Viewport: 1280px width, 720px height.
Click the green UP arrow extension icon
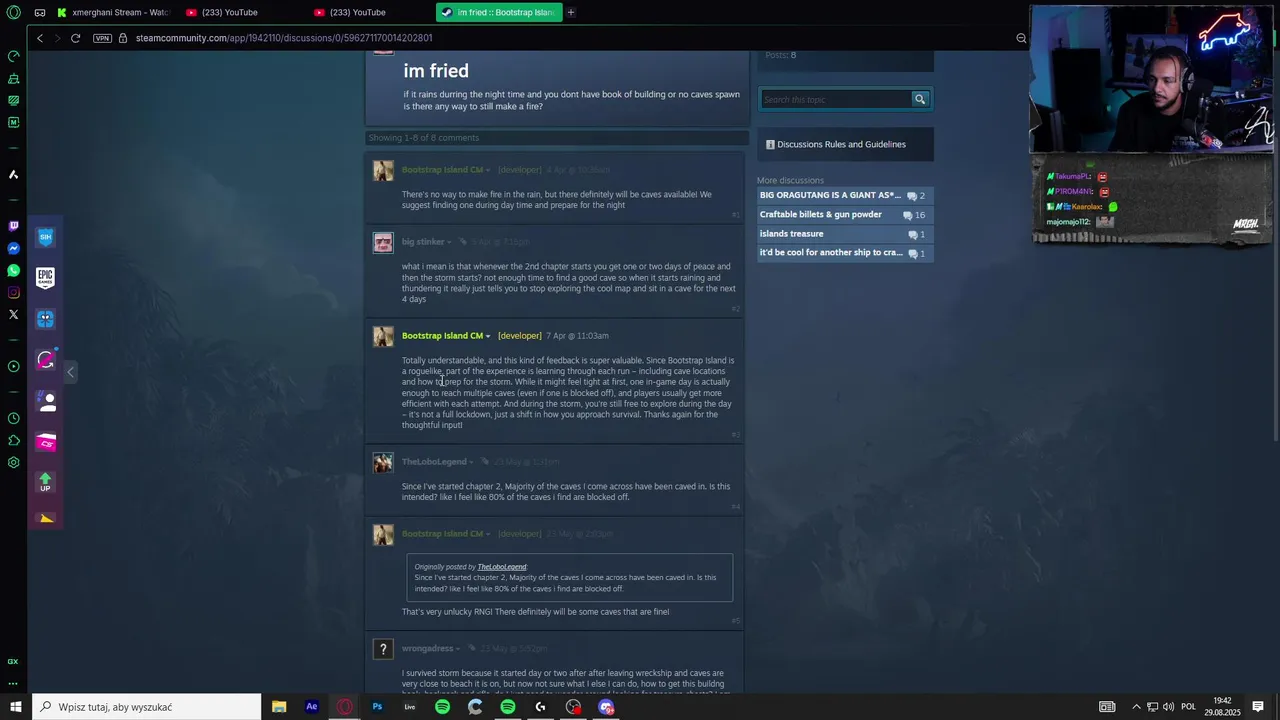click(x=45, y=482)
